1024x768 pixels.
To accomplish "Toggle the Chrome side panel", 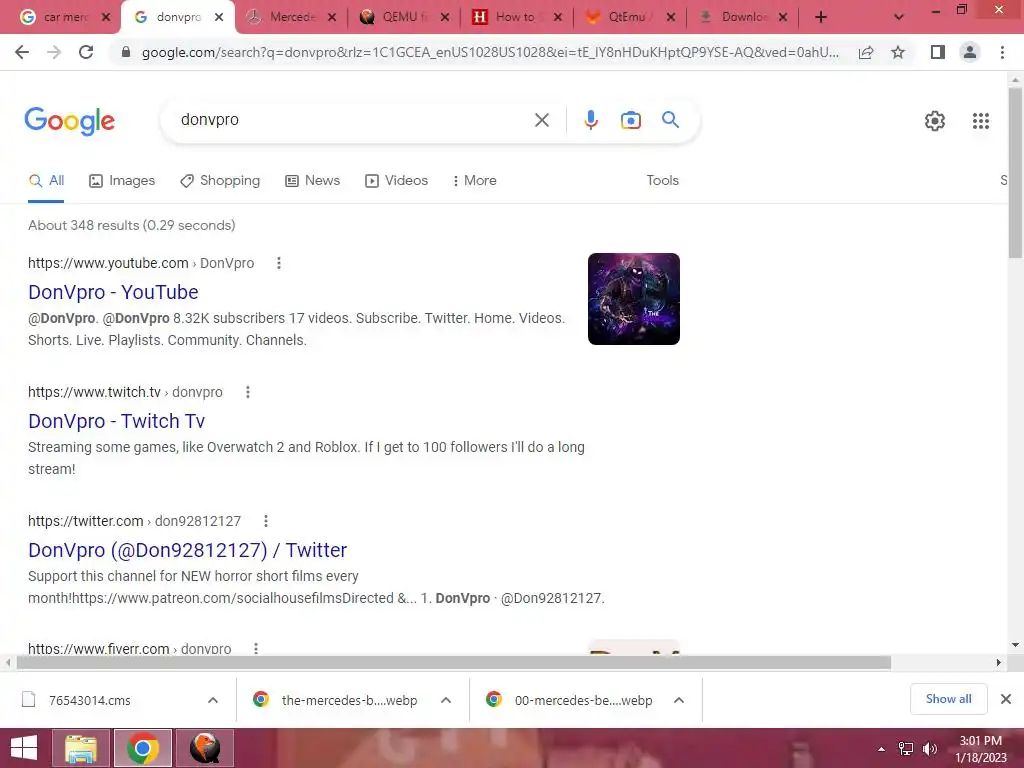I will pos(938,52).
